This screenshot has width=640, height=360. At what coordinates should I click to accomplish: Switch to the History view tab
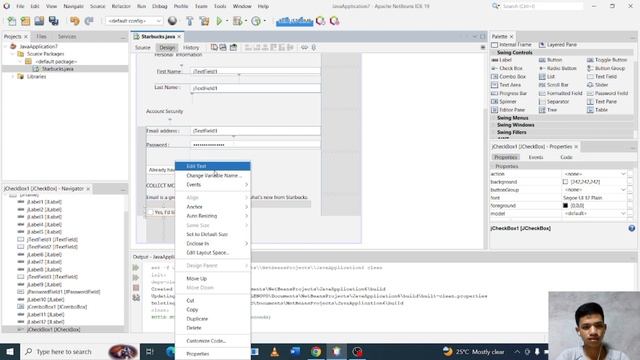pos(191,47)
